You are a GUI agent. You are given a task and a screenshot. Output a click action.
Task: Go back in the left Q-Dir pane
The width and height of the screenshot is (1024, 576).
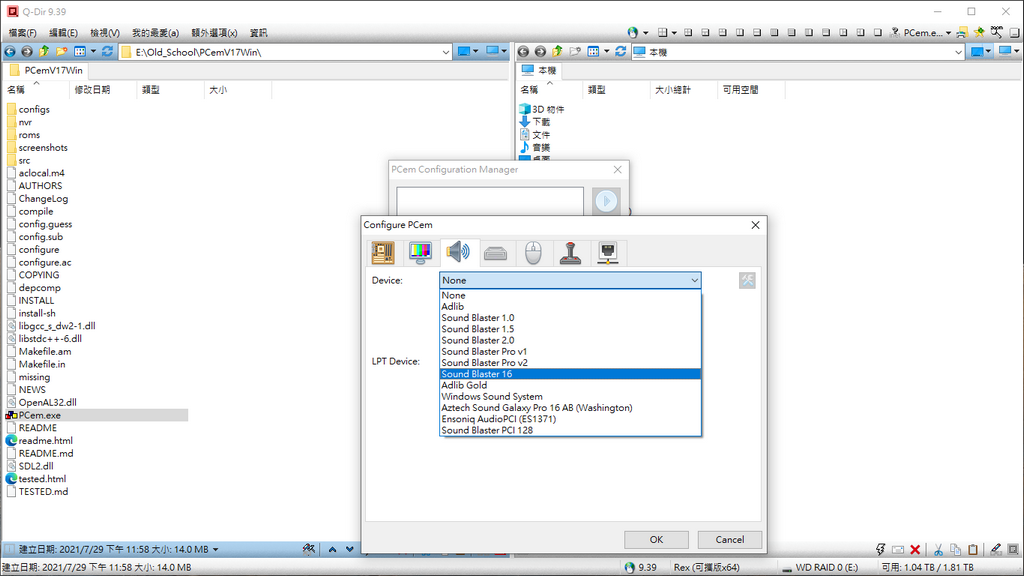(10, 52)
